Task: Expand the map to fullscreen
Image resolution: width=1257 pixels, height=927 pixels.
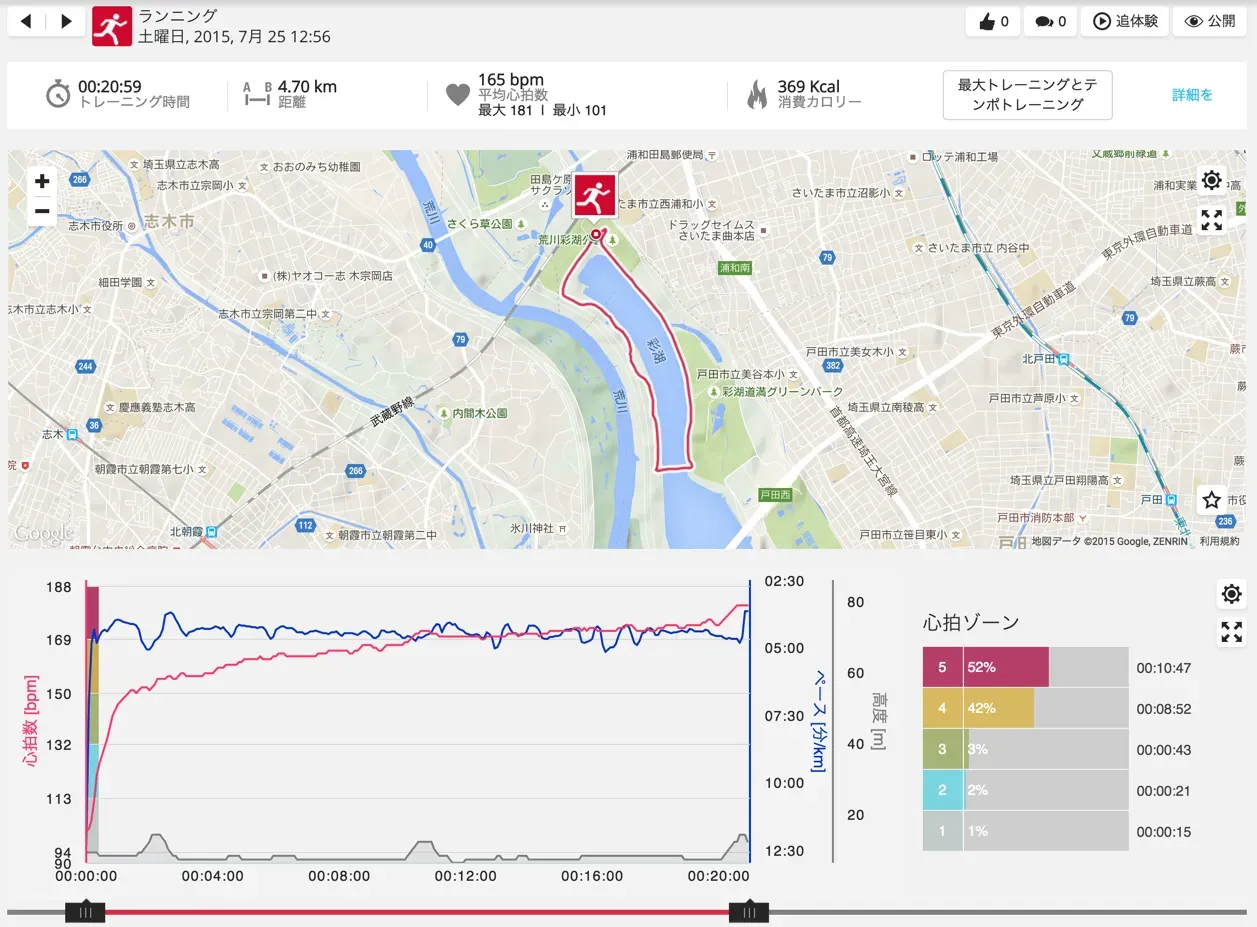Action: (1211, 220)
